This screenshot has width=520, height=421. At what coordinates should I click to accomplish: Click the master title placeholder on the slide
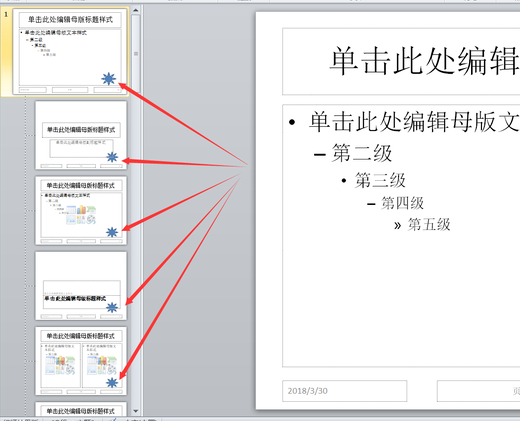pos(401,62)
